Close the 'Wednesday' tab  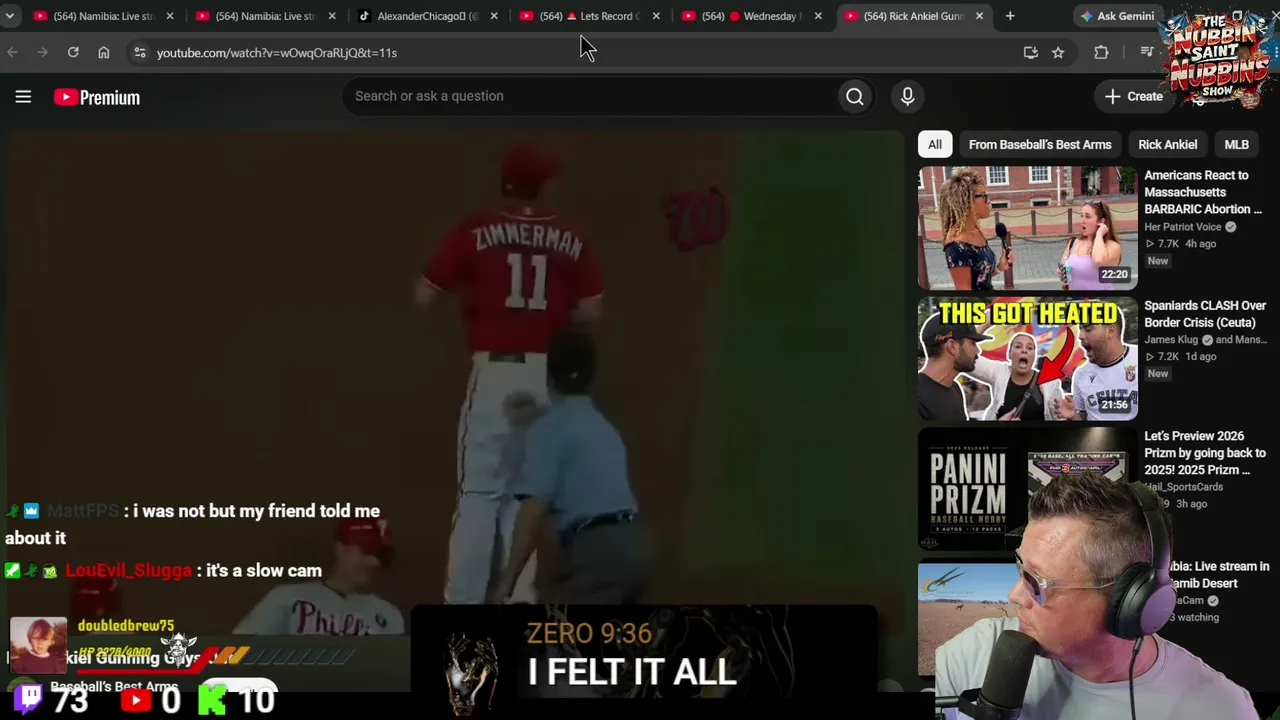[818, 16]
